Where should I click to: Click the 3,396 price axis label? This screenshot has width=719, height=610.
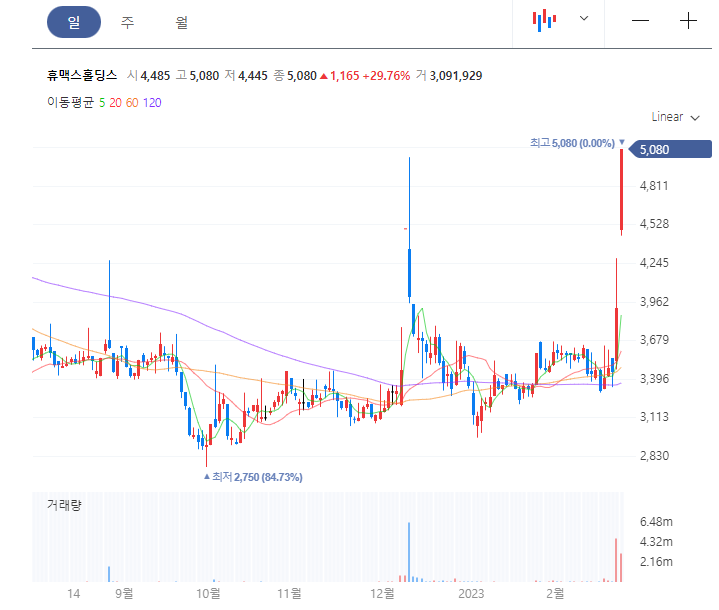click(654, 379)
